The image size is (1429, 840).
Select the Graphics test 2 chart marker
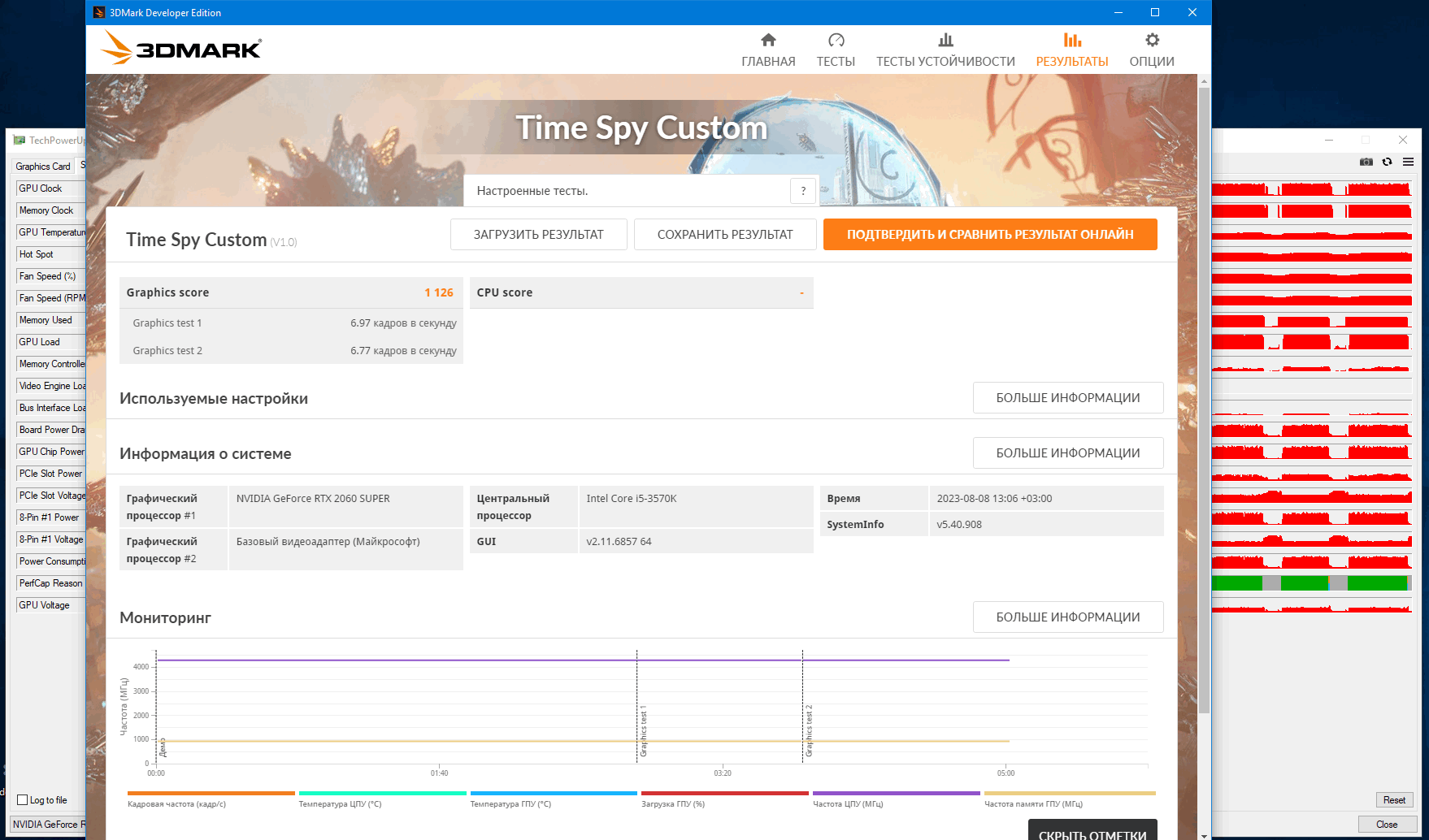click(x=809, y=730)
